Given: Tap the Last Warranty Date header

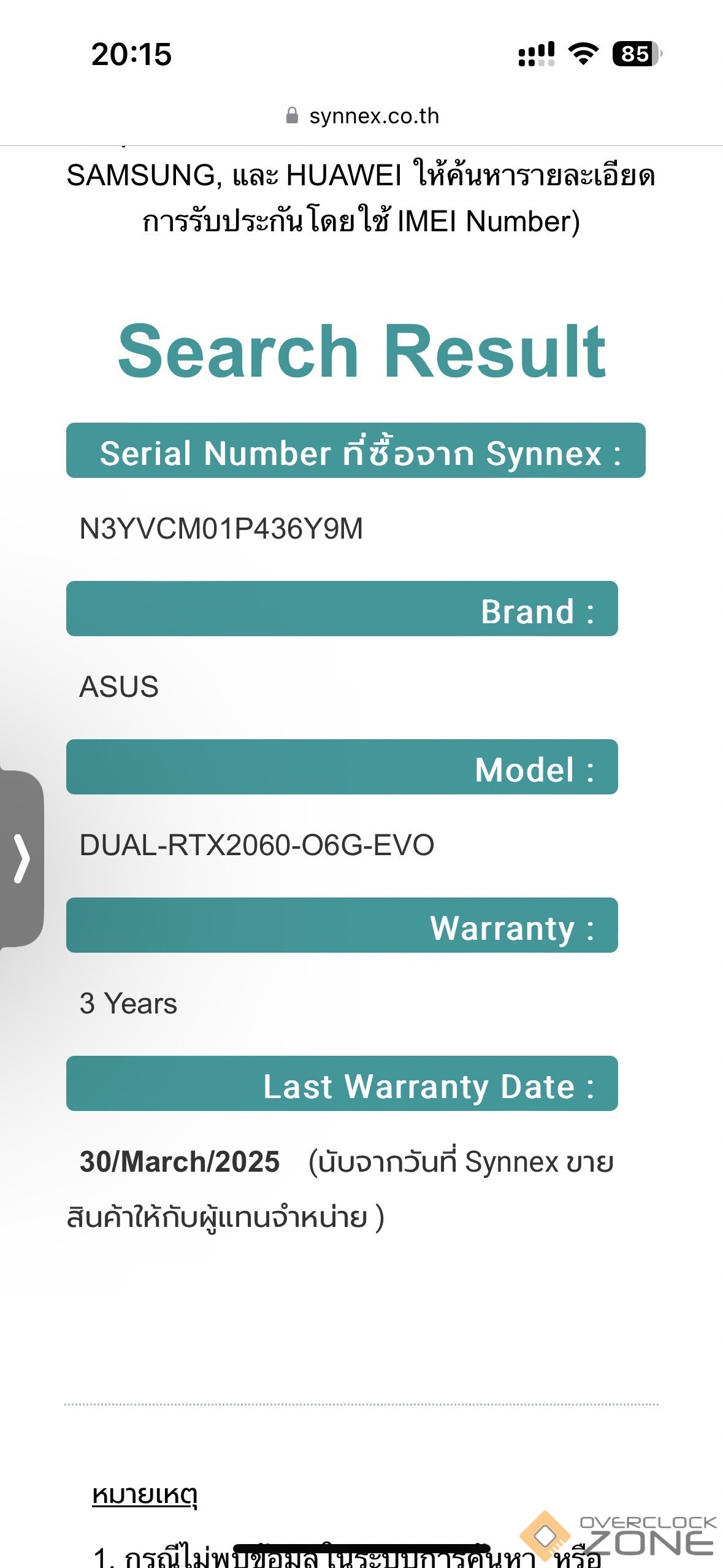Looking at the screenshot, I should click(x=342, y=1083).
